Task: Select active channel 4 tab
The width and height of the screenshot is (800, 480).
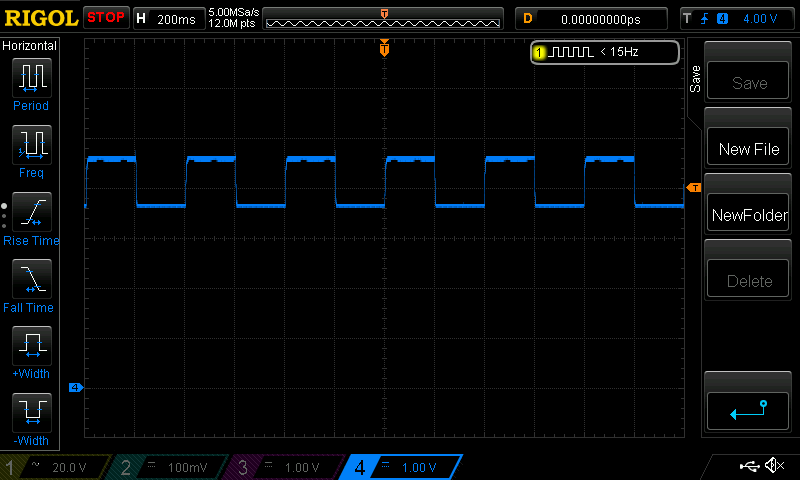Action: point(400,467)
